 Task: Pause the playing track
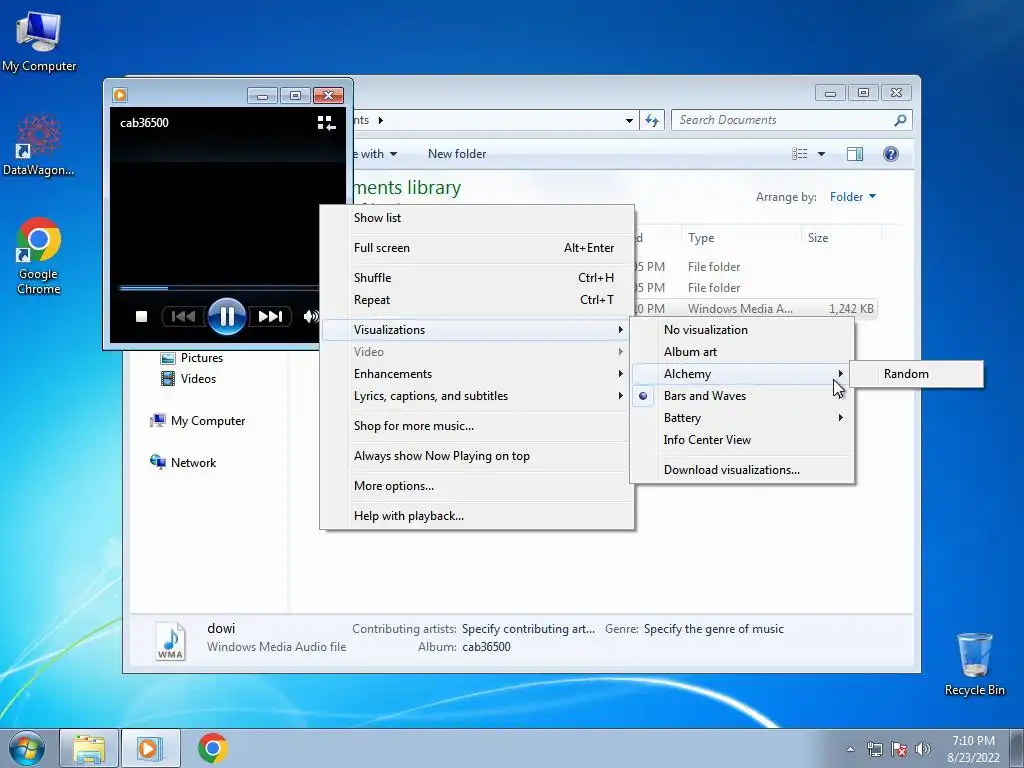point(227,317)
